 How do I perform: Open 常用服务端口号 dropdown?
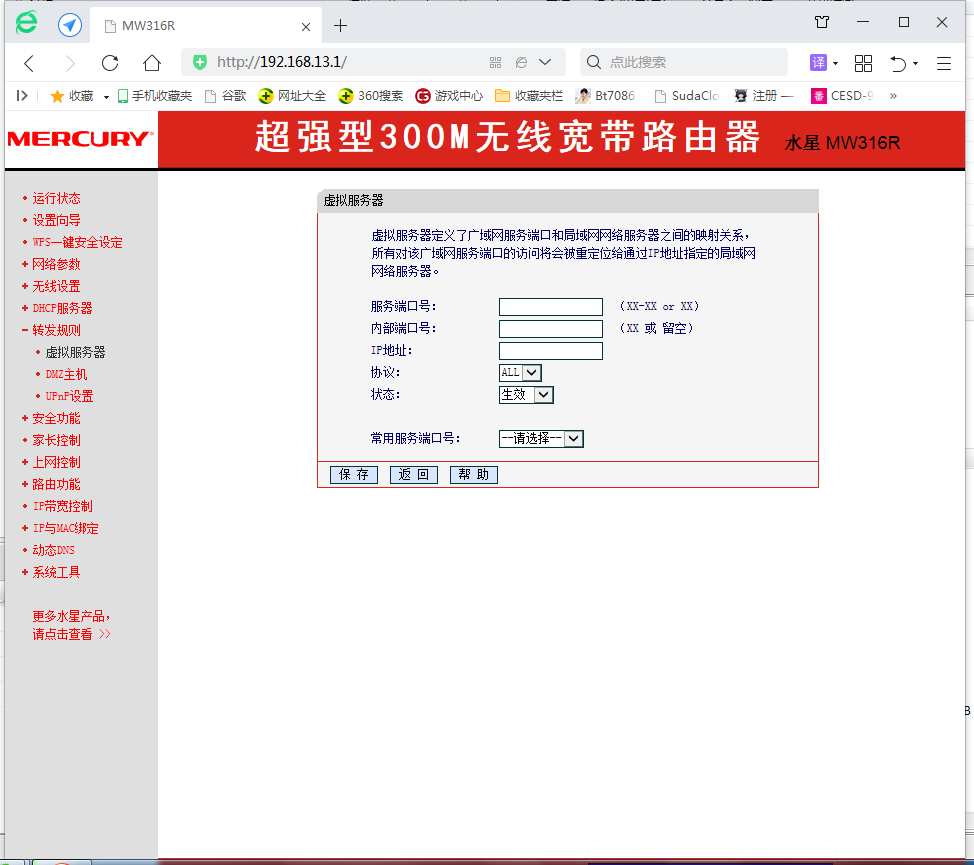click(541, 439)
